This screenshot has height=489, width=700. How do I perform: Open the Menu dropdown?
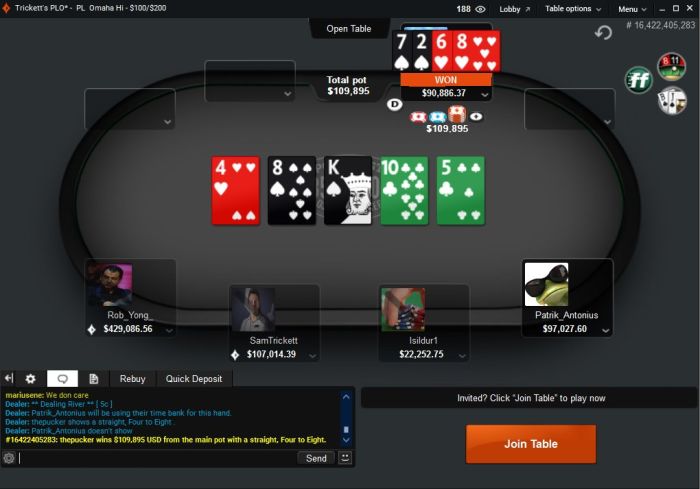tap(632, 9)
